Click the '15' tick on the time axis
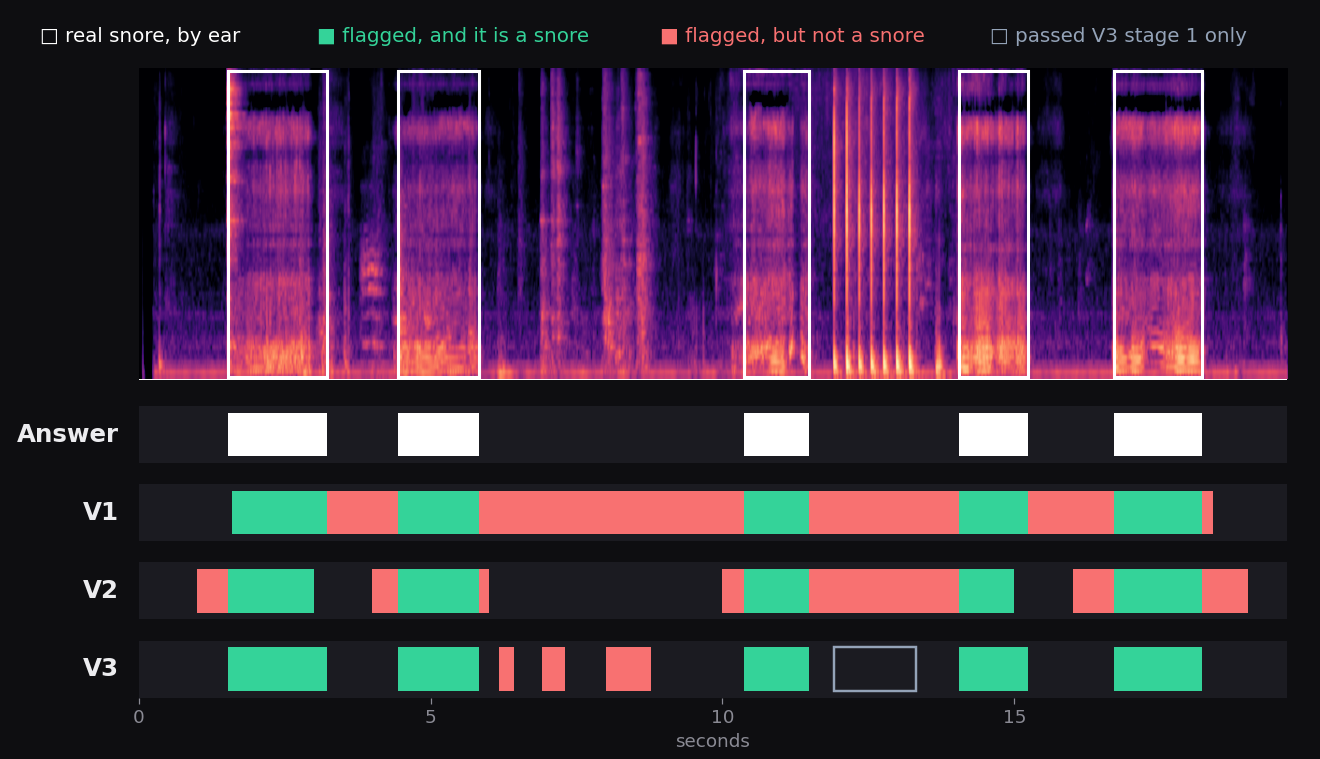Image resolution: width=1320 pixels, height=759 pixels. click(1014, 717)
